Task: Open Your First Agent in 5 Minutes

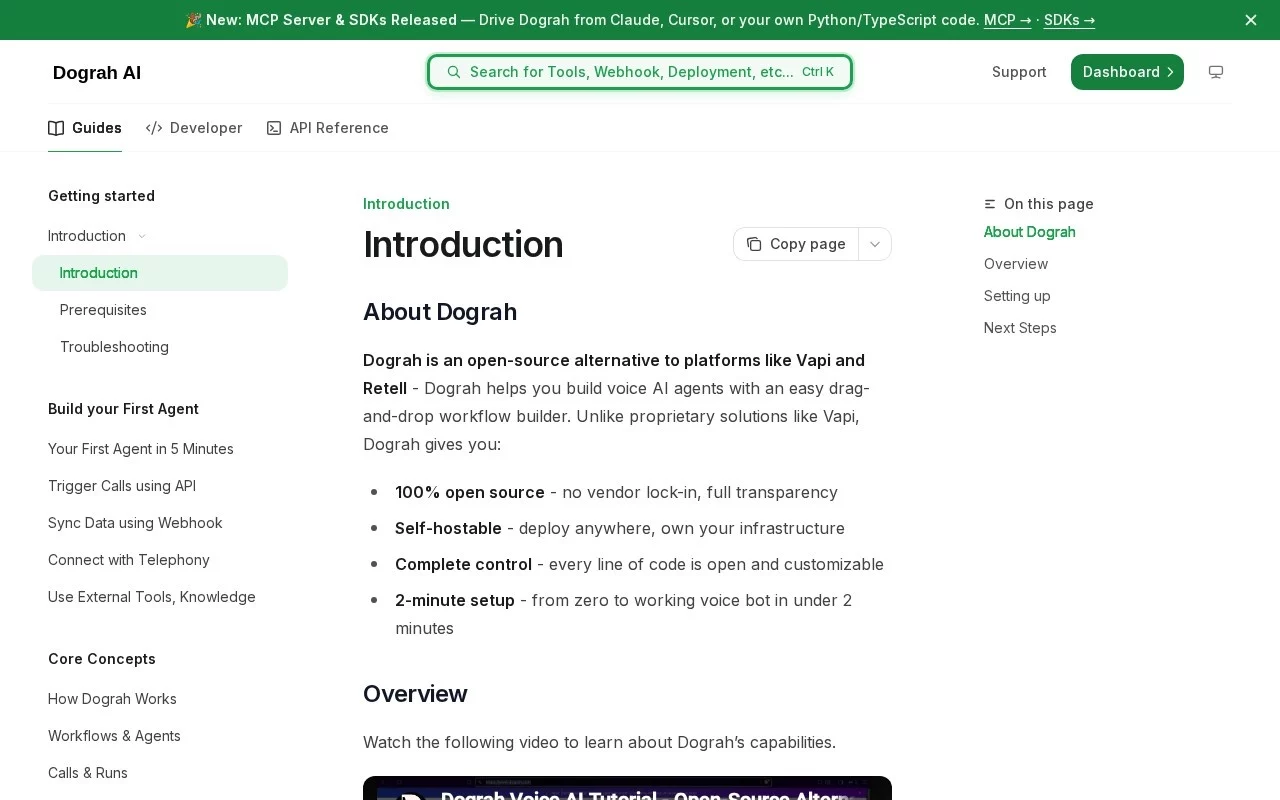Action: coord(141,449)
